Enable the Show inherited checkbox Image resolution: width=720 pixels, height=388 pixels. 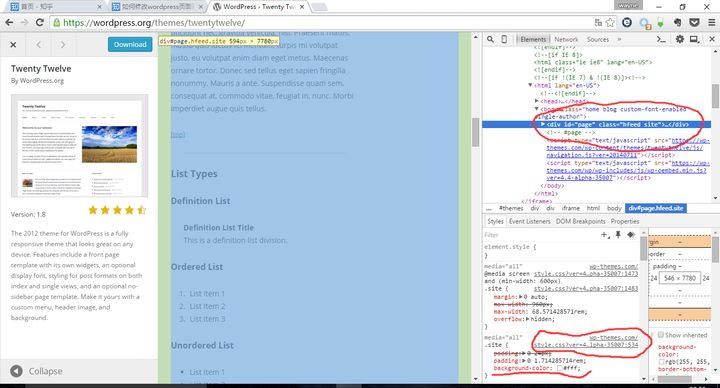(661, 335)
